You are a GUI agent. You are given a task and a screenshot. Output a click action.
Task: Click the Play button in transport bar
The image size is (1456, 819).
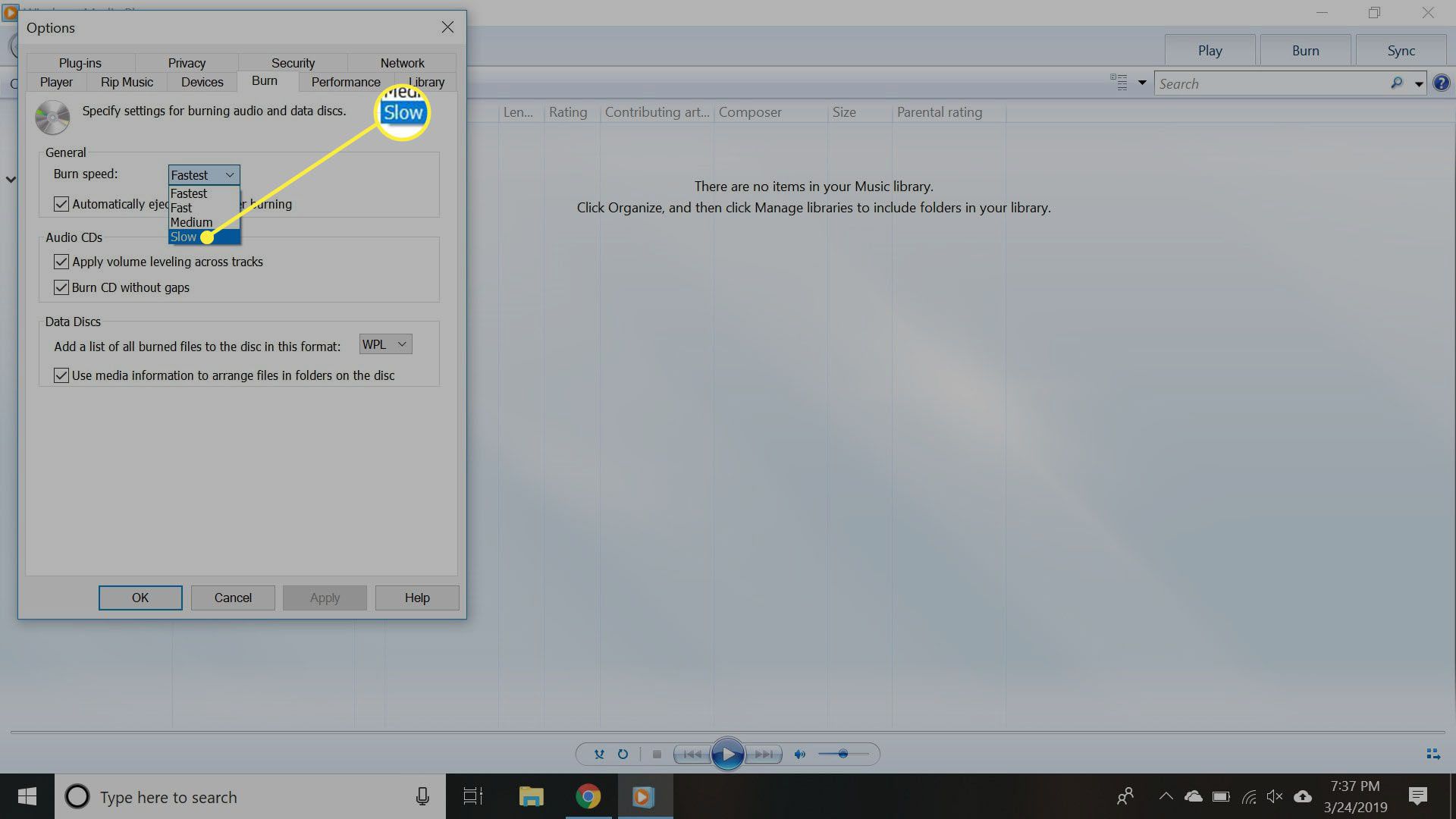[727, 754]
